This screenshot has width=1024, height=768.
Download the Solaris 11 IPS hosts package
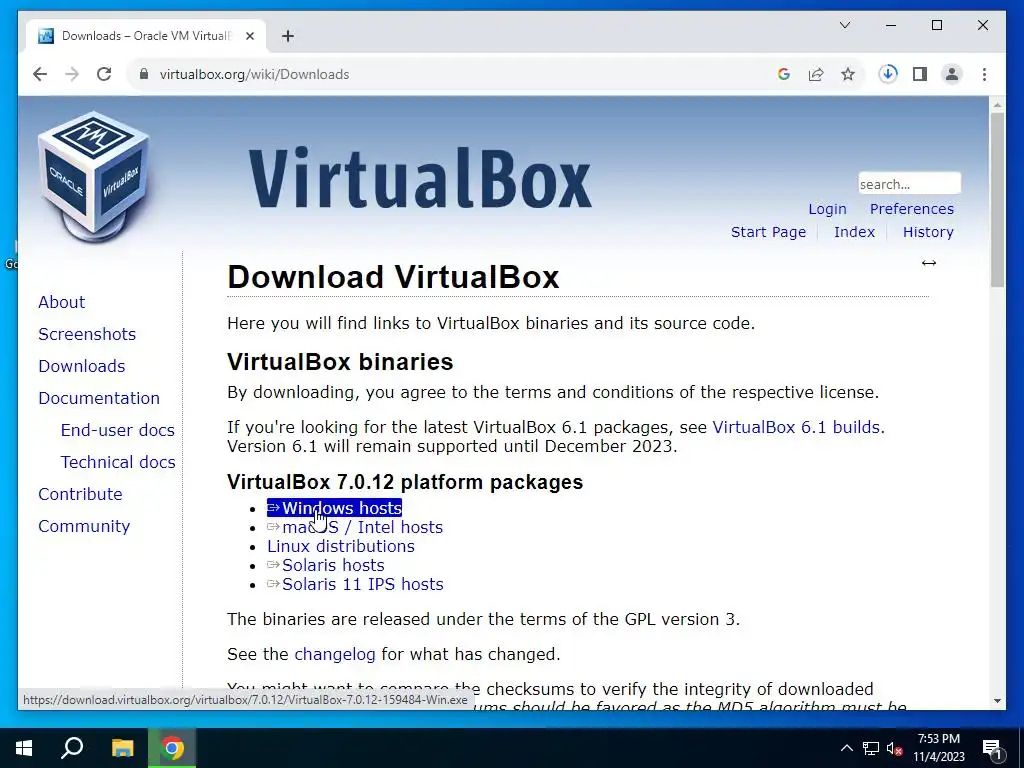pyautogui.click(x=355, y=584)
